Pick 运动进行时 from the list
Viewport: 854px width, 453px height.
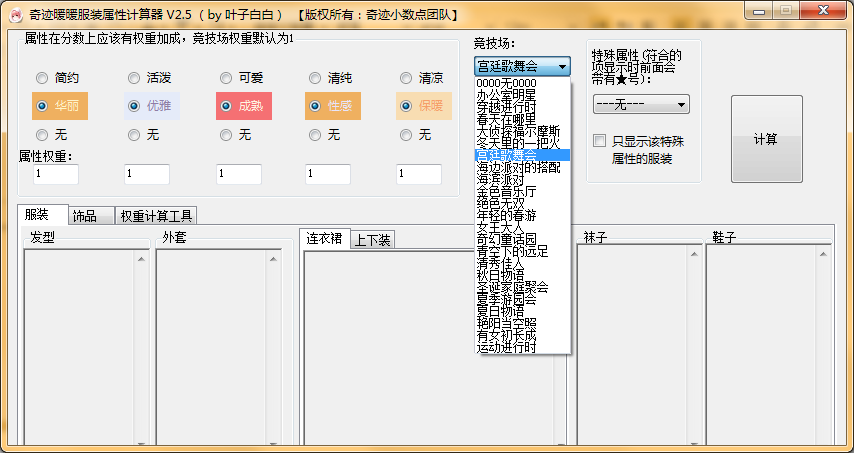coord(513,347)
